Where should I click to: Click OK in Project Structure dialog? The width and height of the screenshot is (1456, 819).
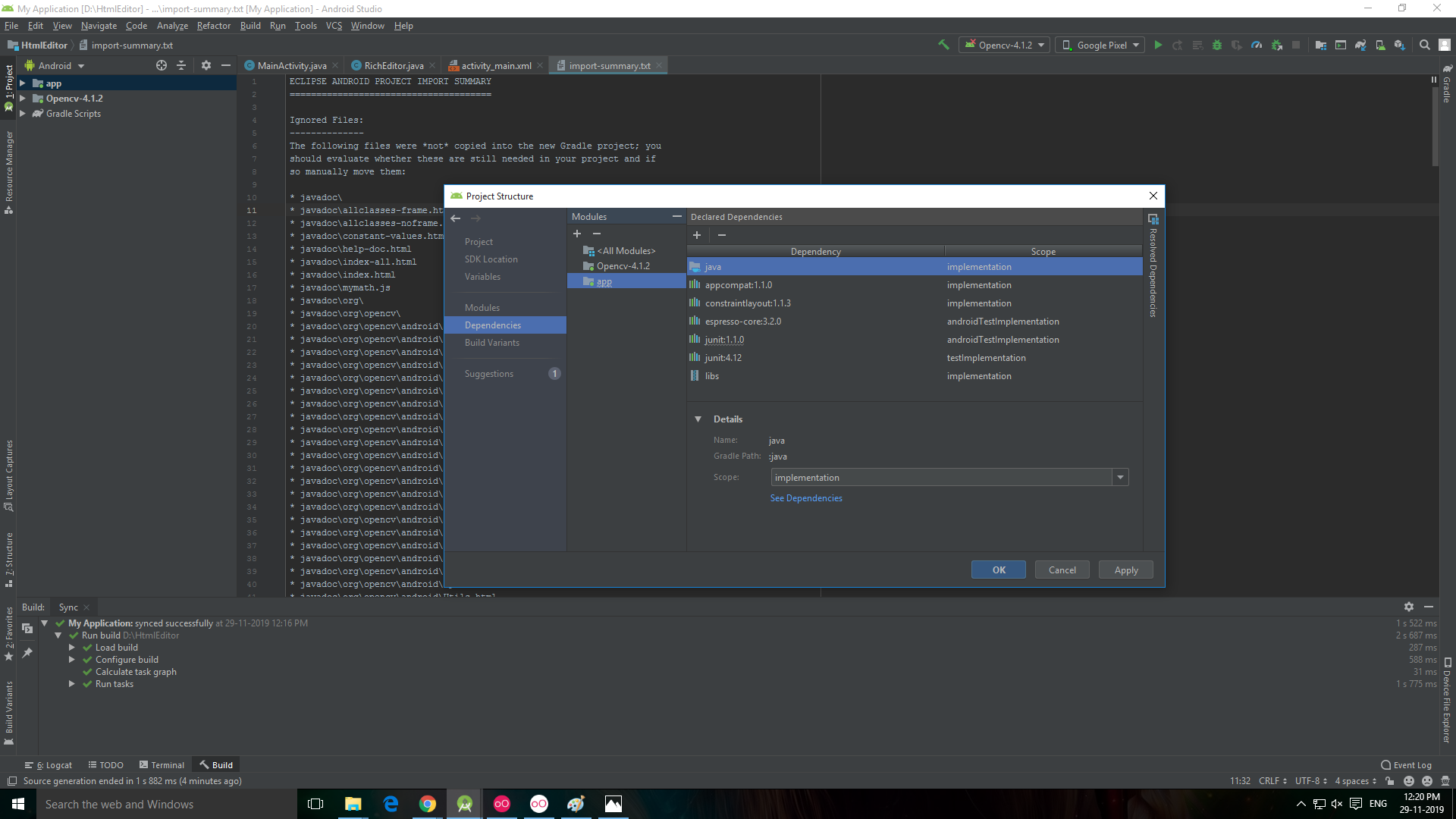[999, 570]
